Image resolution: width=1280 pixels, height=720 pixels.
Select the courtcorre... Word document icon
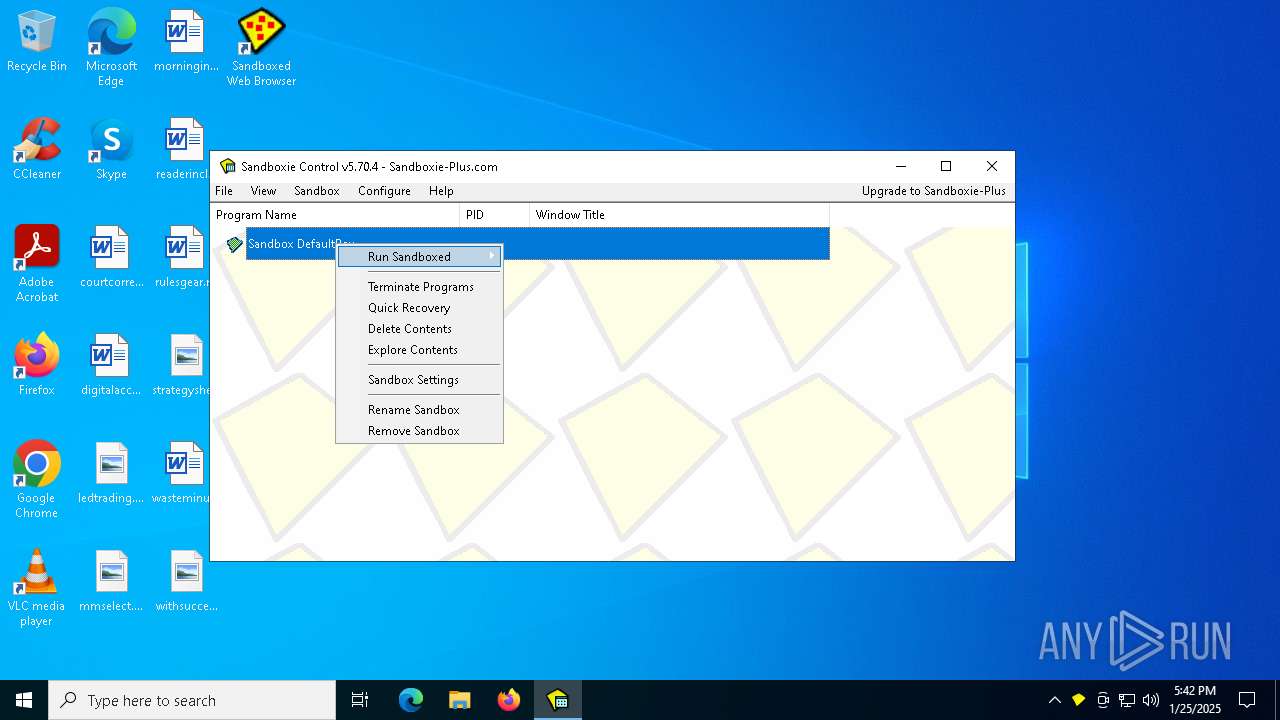pyautogui.click(x=111, y=258)
